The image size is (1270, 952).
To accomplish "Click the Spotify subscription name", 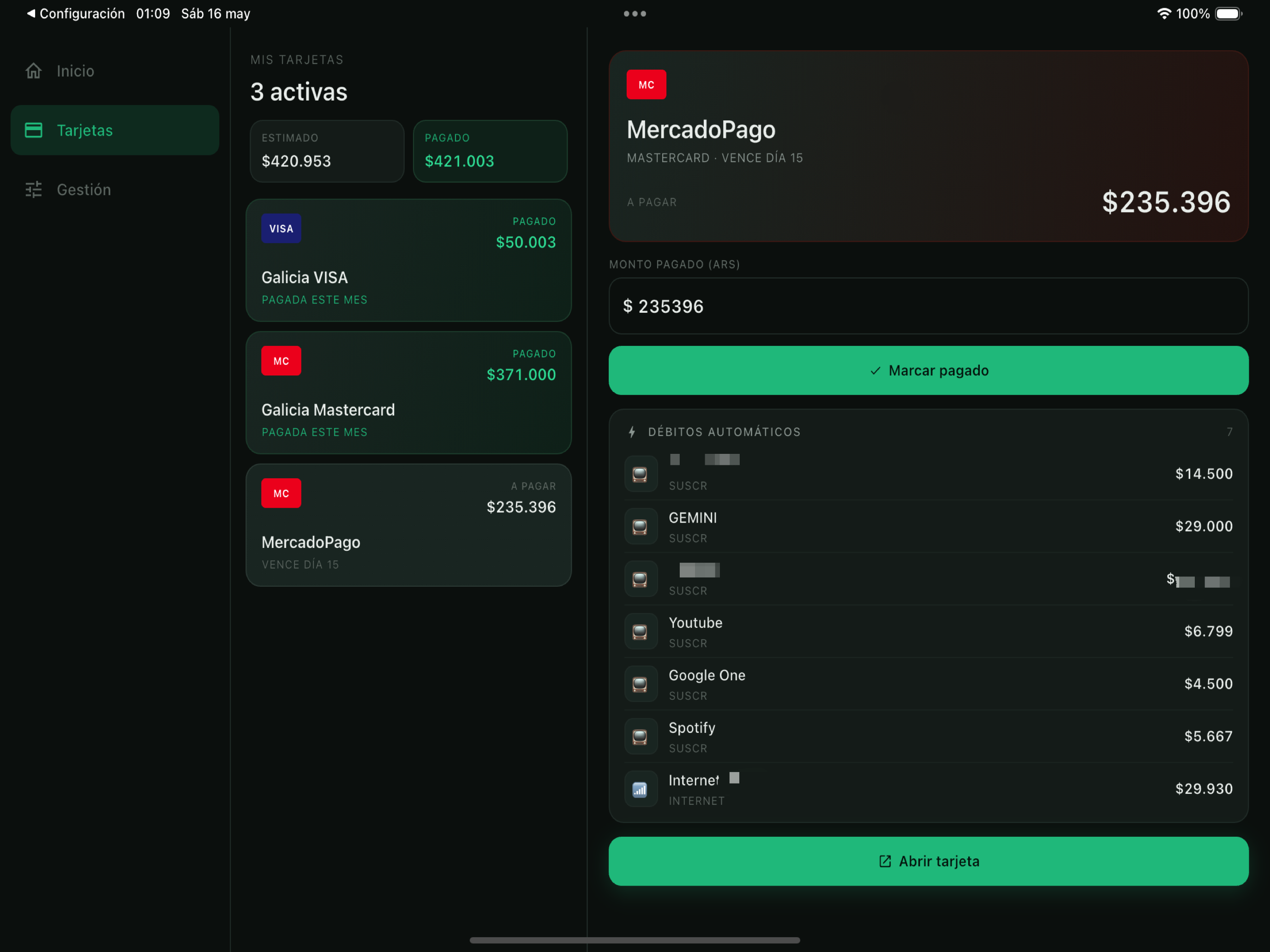I will [692, 728].
